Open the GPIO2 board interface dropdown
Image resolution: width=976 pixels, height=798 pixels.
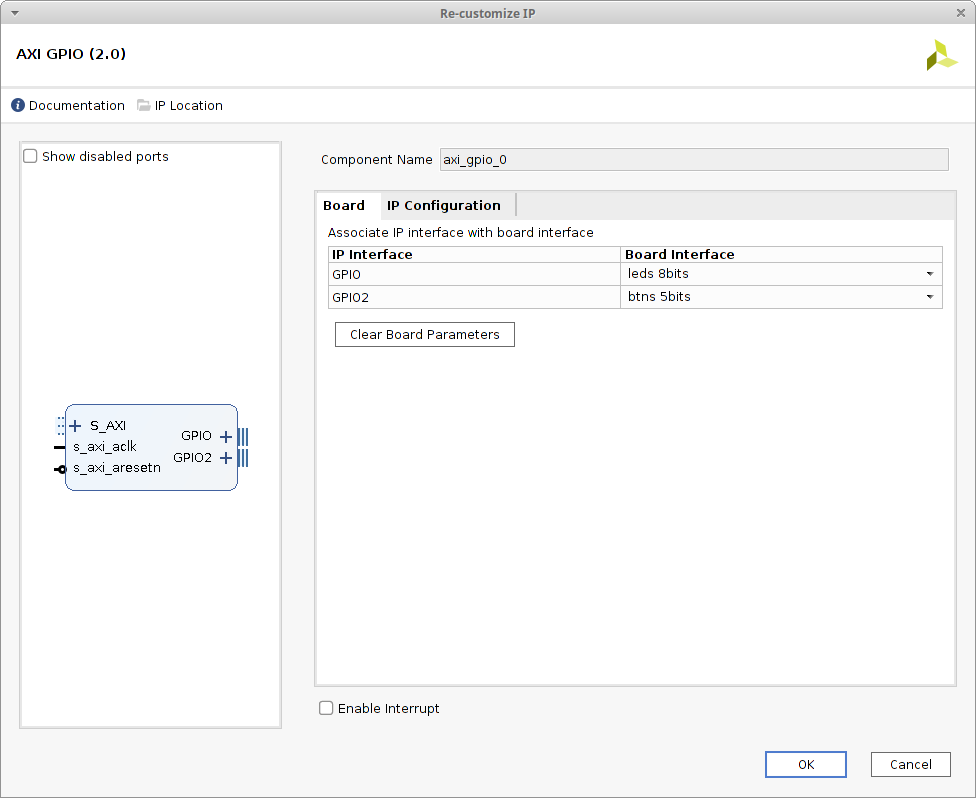tap(929, 297)
